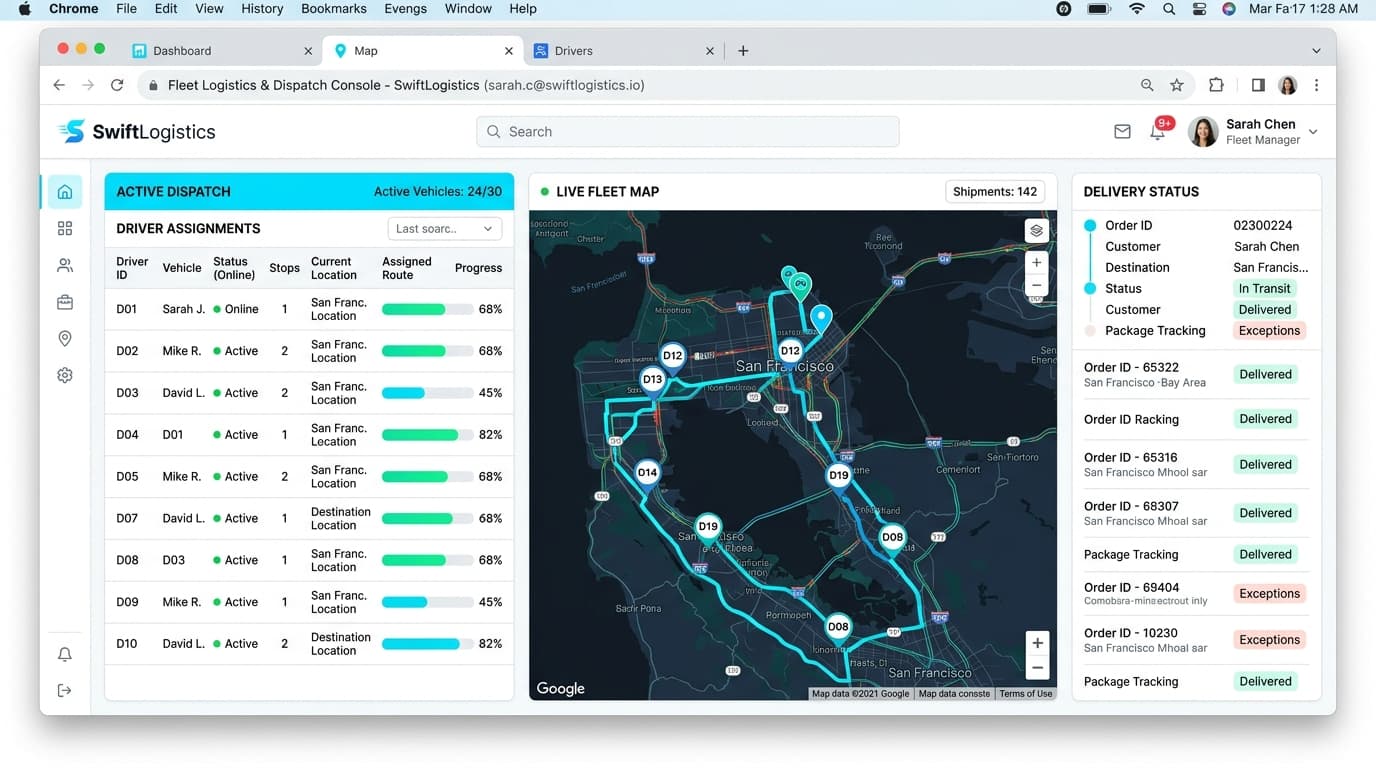
Task: Click the browser back arrow
Action: click(59, 85)
